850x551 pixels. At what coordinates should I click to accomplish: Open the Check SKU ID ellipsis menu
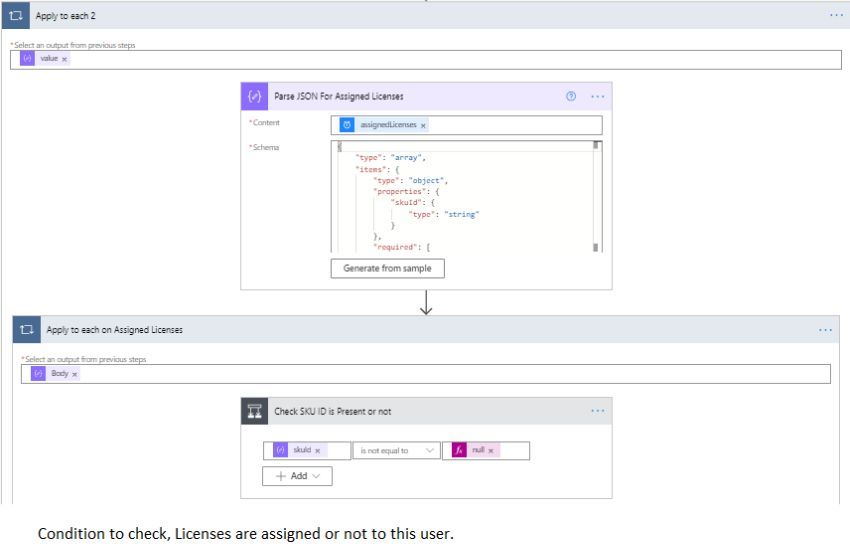click(x=598, y=411)
